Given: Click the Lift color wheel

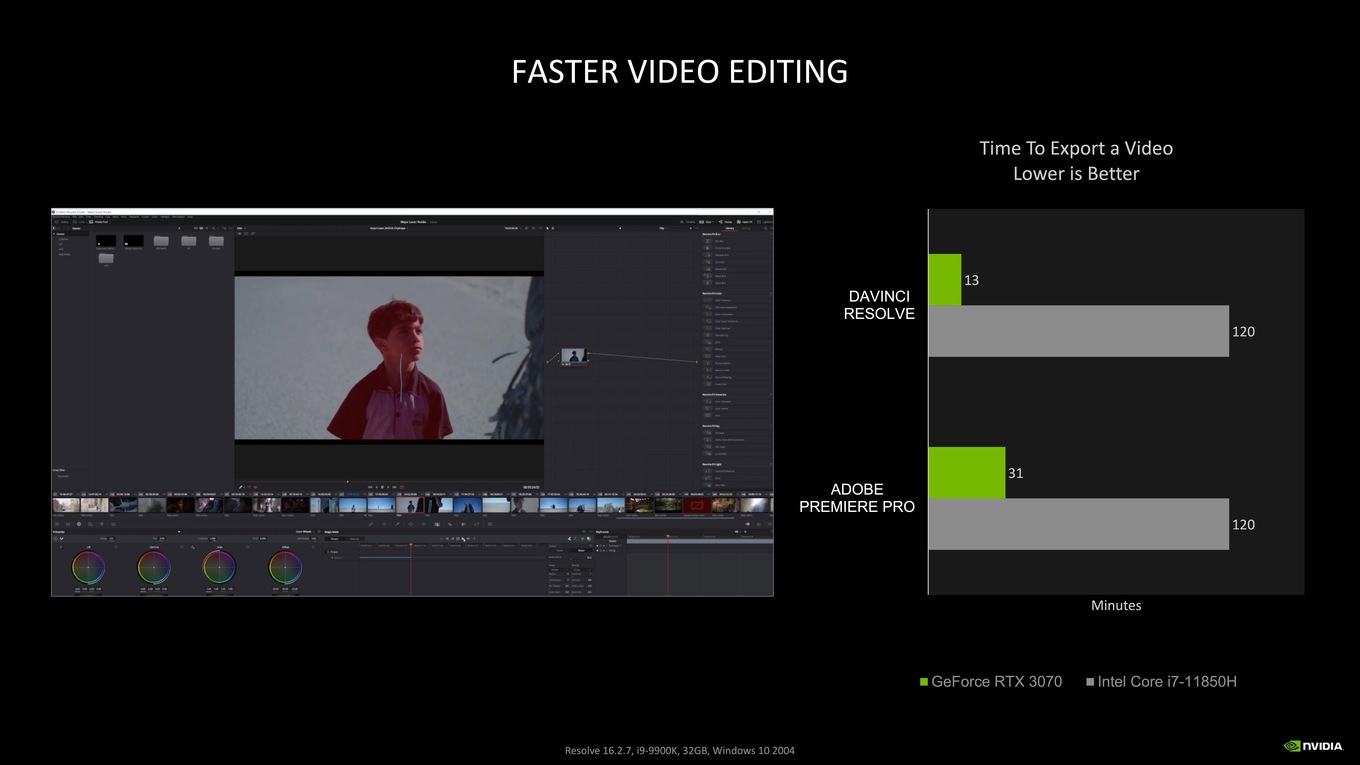Looking at the screenshot, I should (x=88, y=568).
